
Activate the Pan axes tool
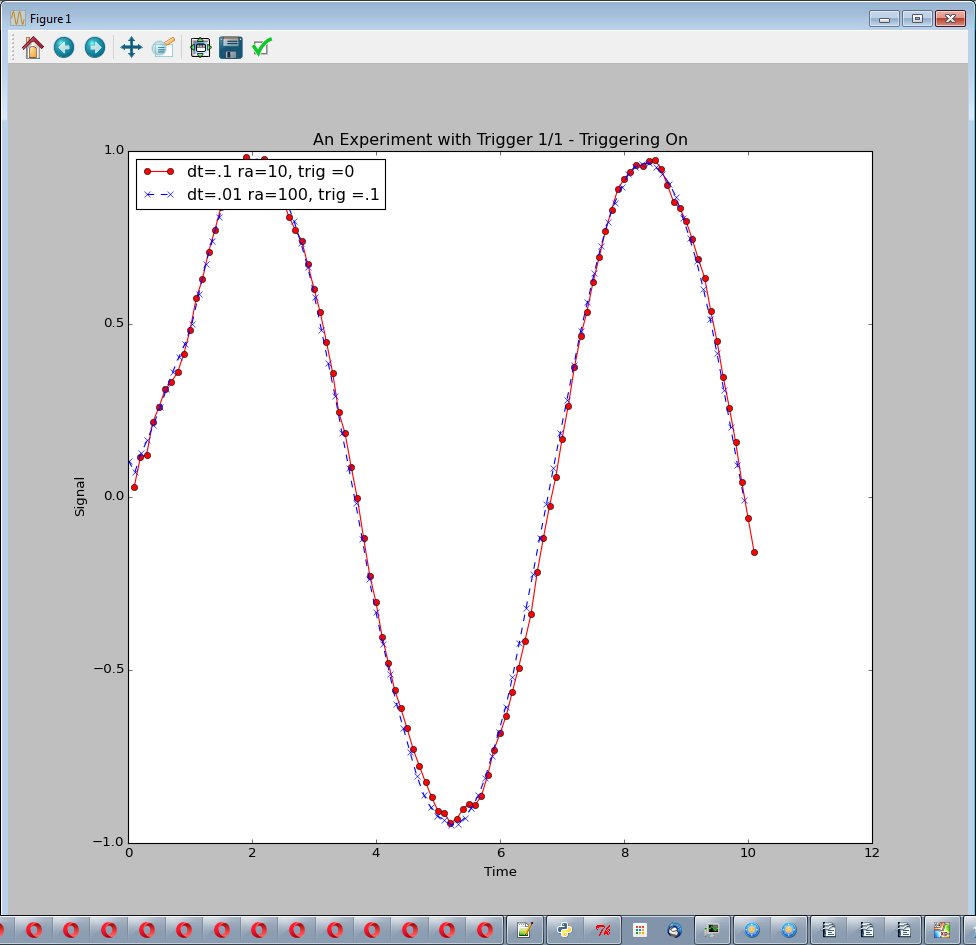click(131, 47)
